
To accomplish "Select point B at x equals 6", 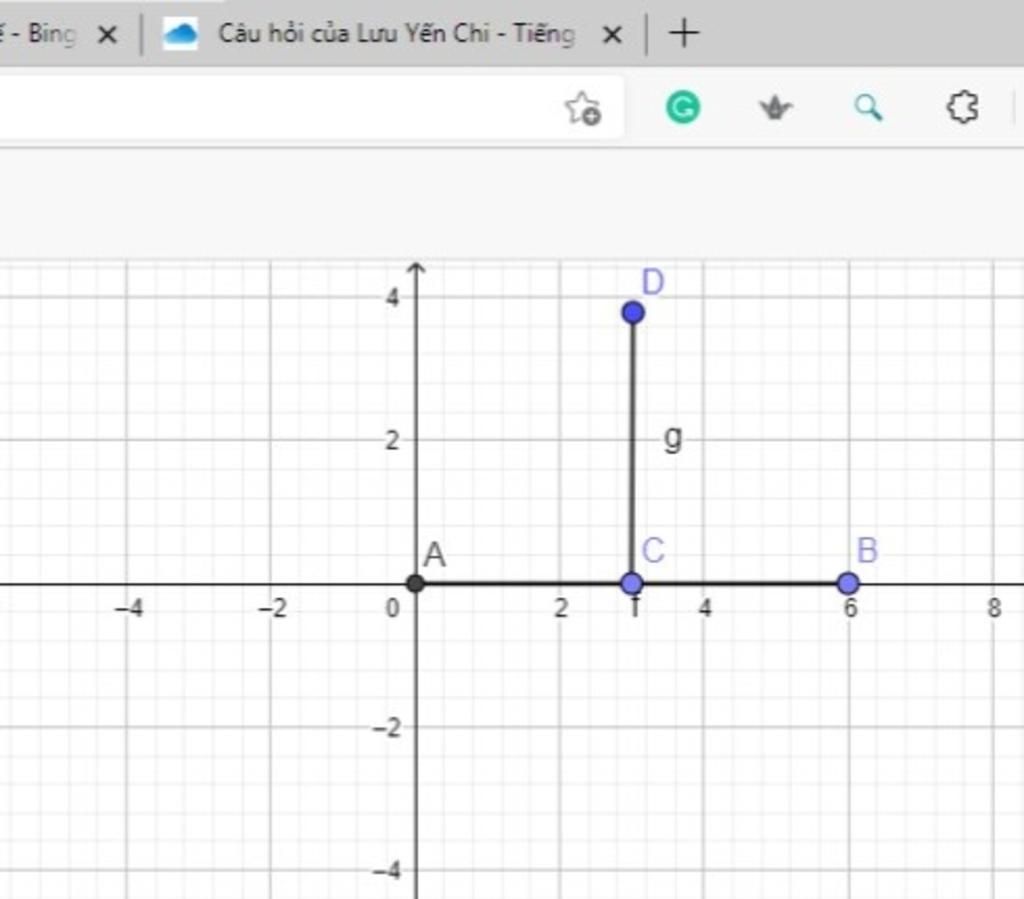I will click(x=848, y=583).
